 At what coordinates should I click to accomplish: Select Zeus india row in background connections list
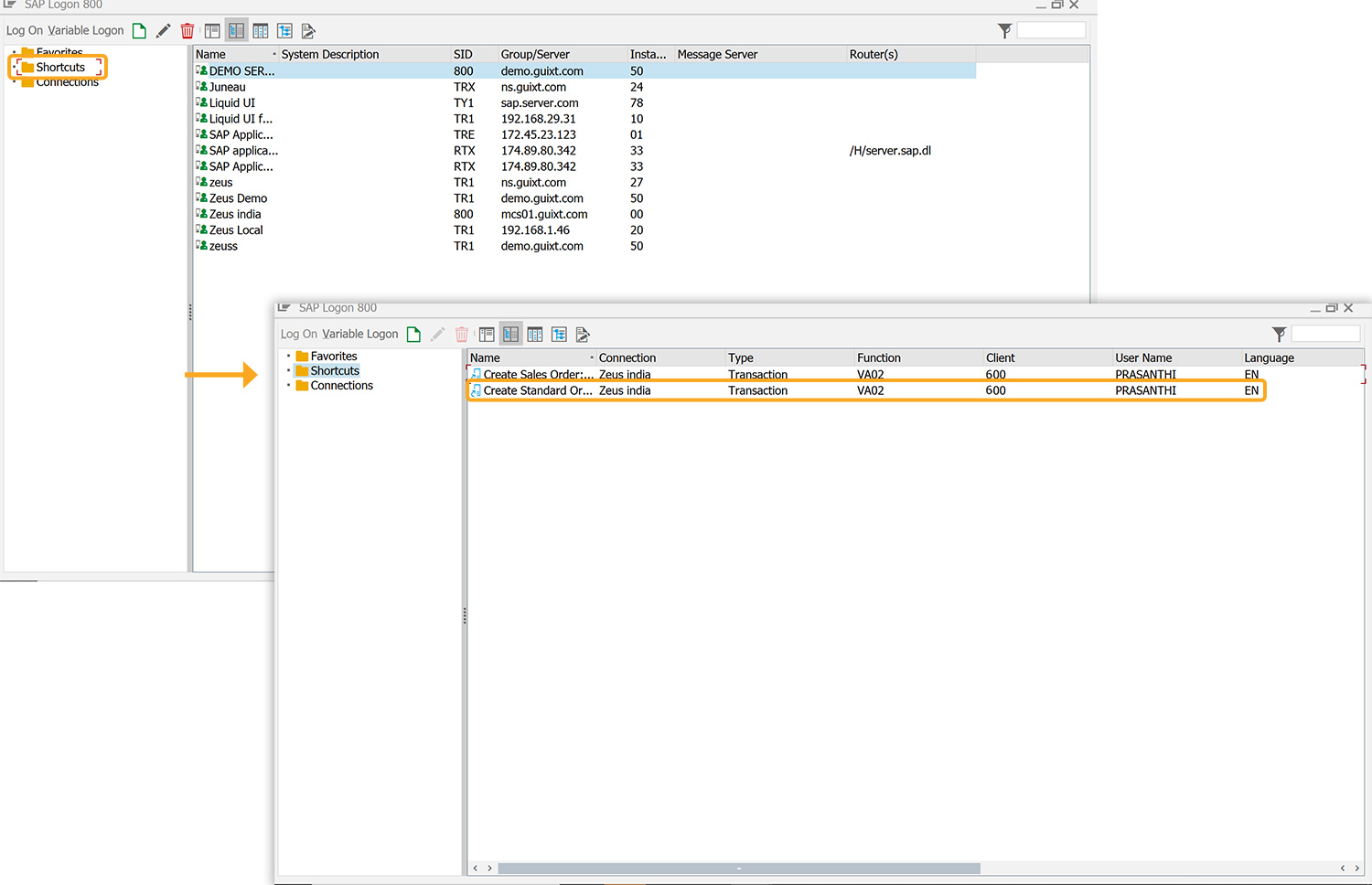click(584, 215)
